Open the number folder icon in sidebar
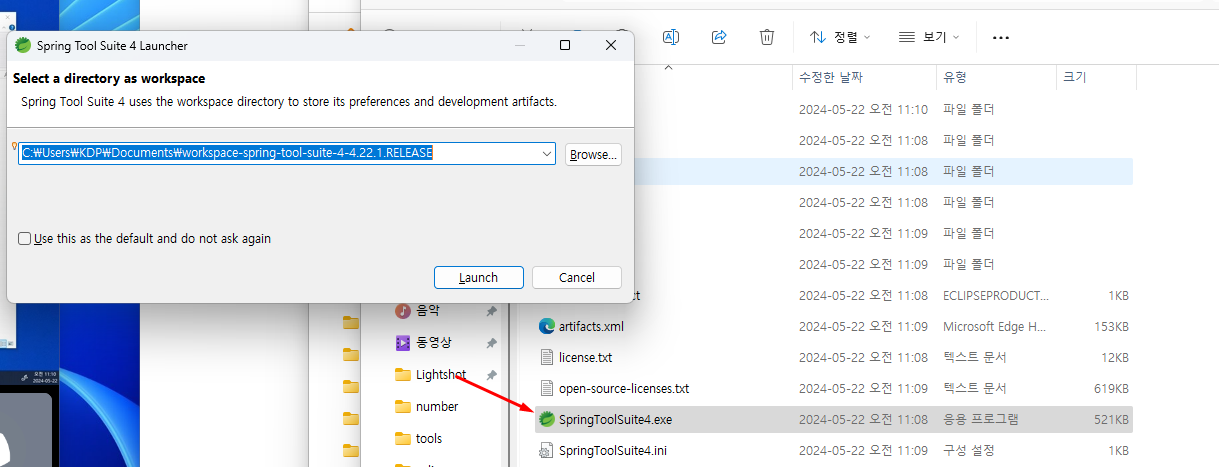Screen dimensions: 1219x467 point(403,407)
